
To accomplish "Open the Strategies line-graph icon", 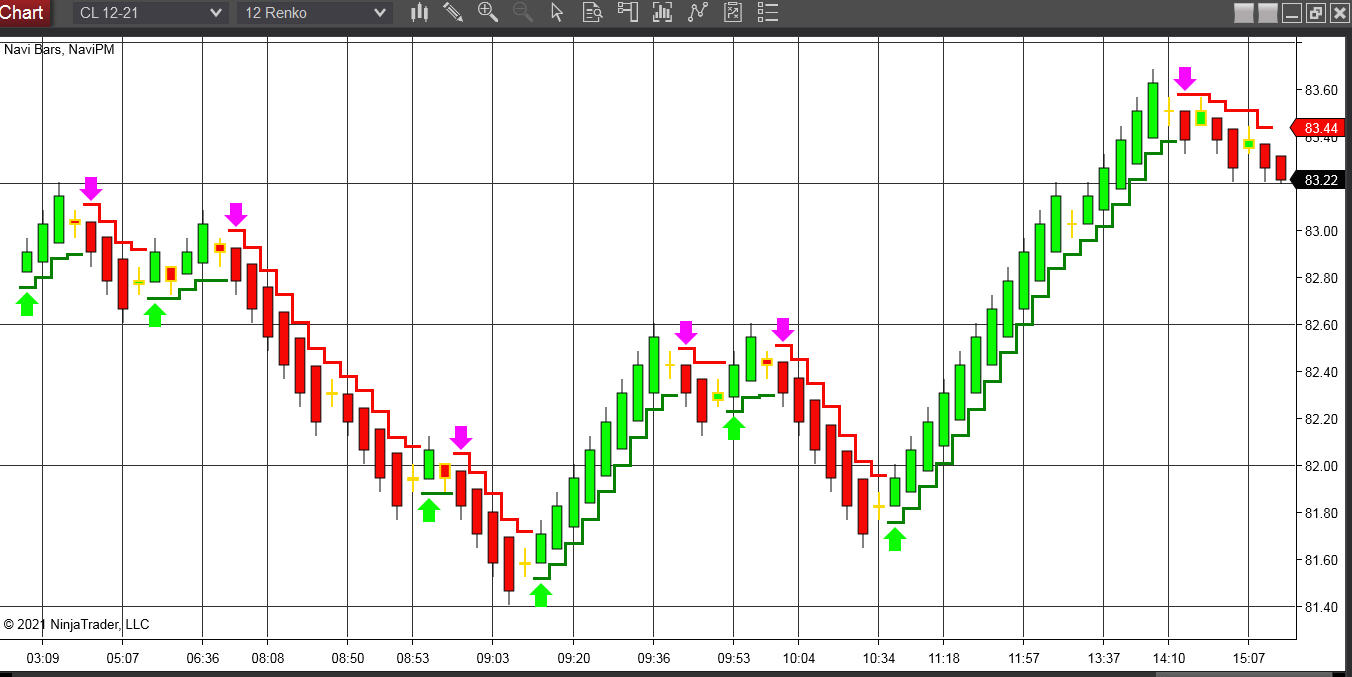I will tap(697, 13).
